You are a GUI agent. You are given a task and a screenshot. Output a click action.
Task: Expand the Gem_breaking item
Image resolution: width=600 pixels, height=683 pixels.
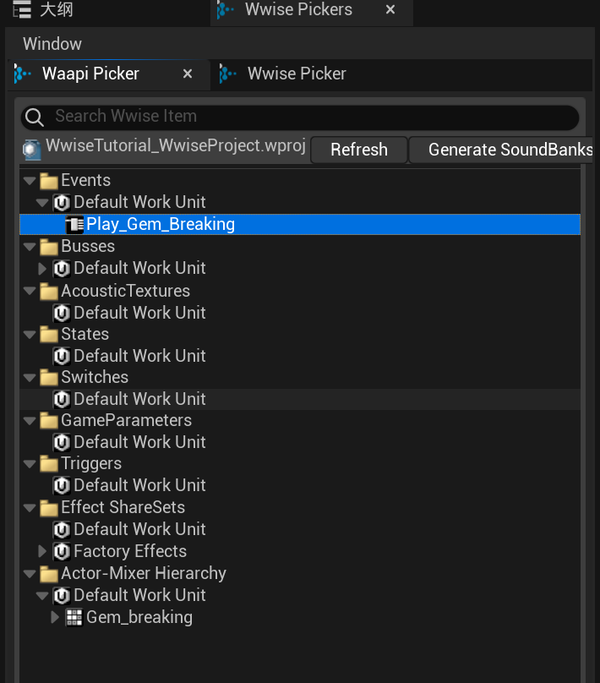click(x=55, y=617)
